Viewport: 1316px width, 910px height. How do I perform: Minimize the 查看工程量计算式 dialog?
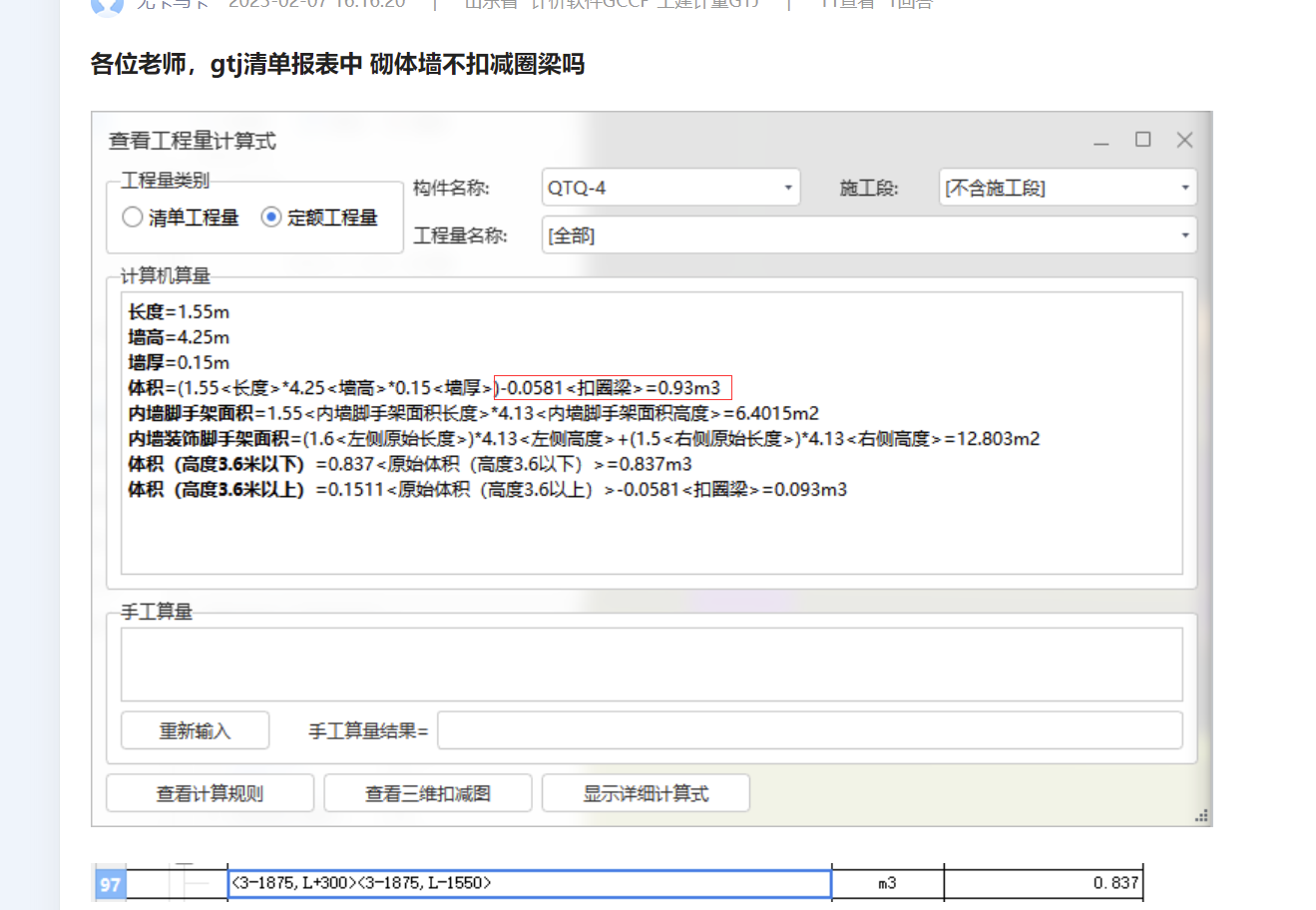click(x=1101, y=141)
